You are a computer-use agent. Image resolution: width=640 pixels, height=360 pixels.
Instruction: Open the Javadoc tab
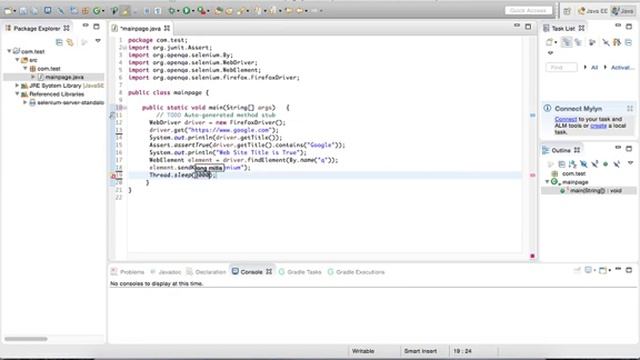tap(165, 272)
